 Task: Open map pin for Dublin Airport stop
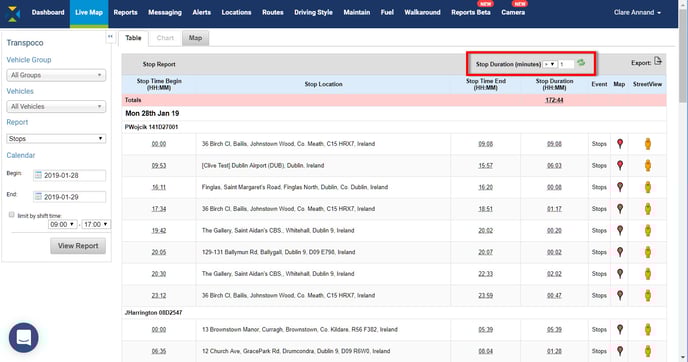click(x=620, y=165)
